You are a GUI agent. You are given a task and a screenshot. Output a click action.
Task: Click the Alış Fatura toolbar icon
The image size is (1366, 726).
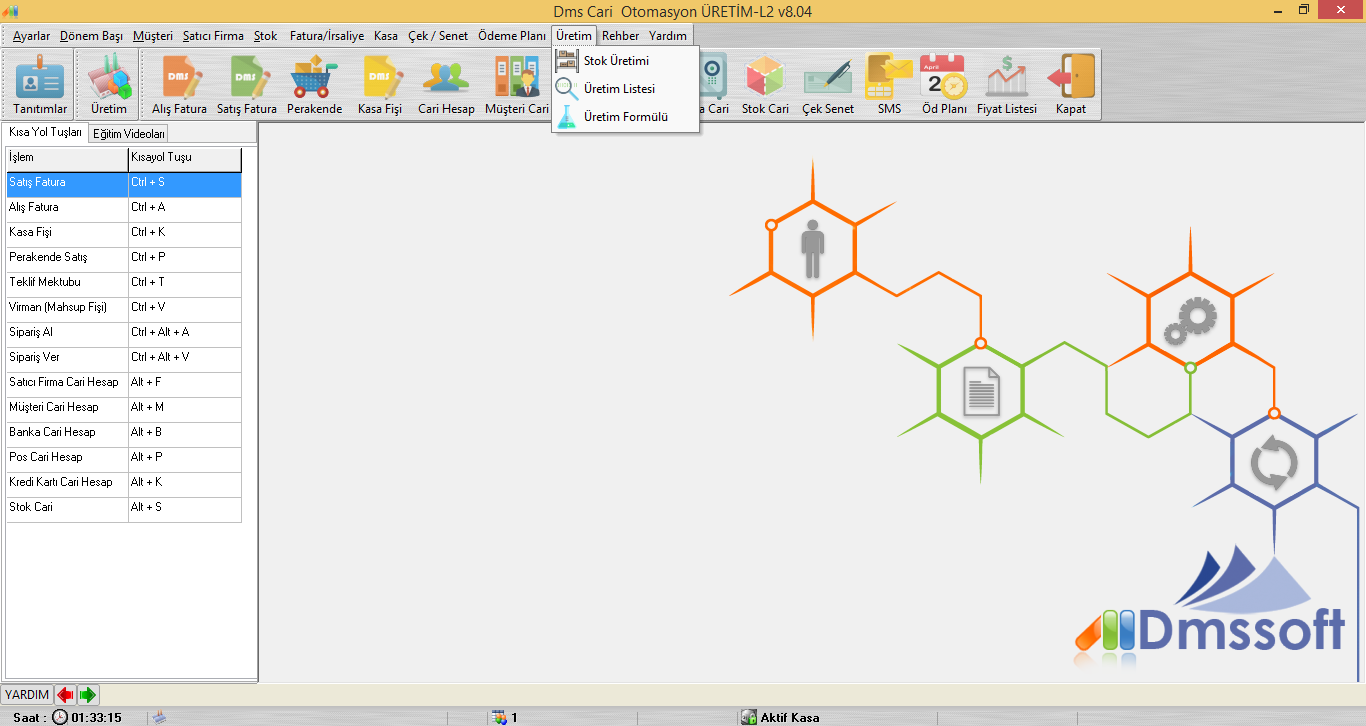pyautogui.click(x=179, y=84)
